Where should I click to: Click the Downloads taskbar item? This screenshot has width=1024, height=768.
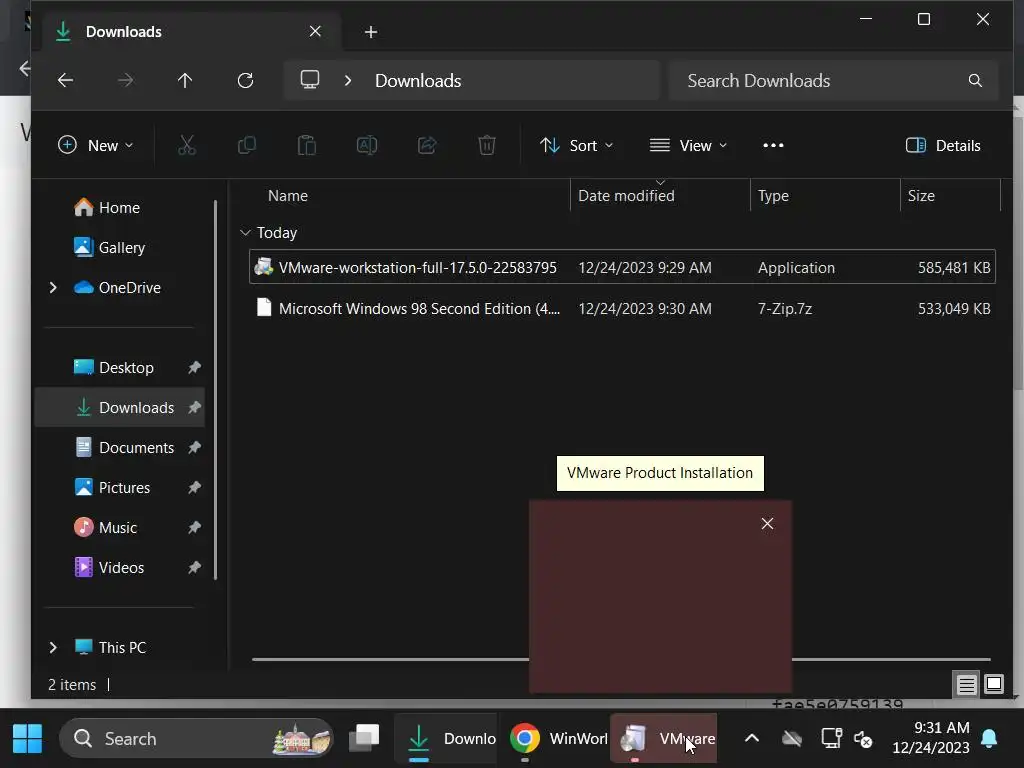447,739
